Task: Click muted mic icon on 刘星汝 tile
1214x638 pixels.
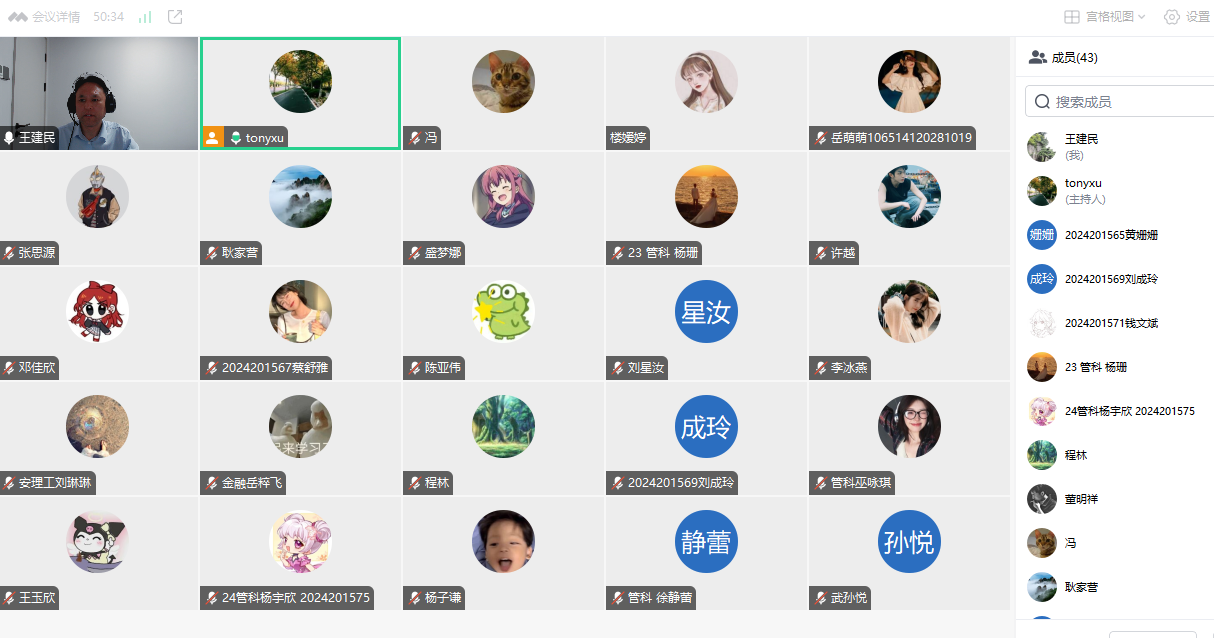Action: pos(617,368)
